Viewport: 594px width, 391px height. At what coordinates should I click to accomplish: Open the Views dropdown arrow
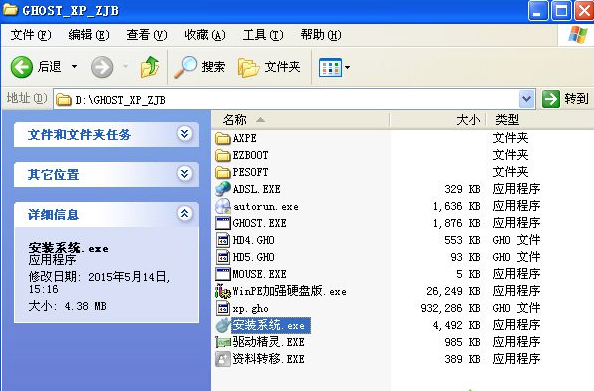tap(347, 68)
